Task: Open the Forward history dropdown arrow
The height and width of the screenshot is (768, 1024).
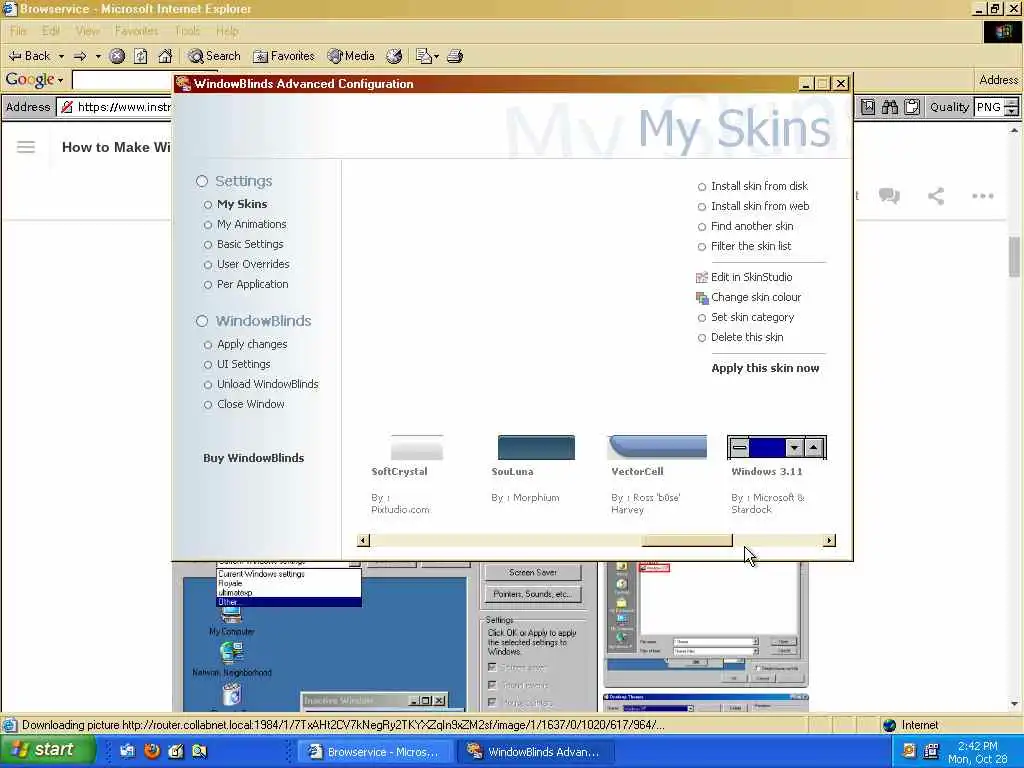Action: coord(98,56)
